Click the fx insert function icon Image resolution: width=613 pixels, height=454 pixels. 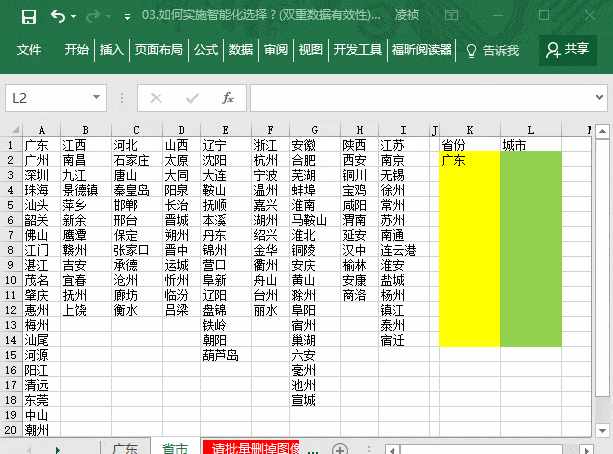(x=228, y=98)
